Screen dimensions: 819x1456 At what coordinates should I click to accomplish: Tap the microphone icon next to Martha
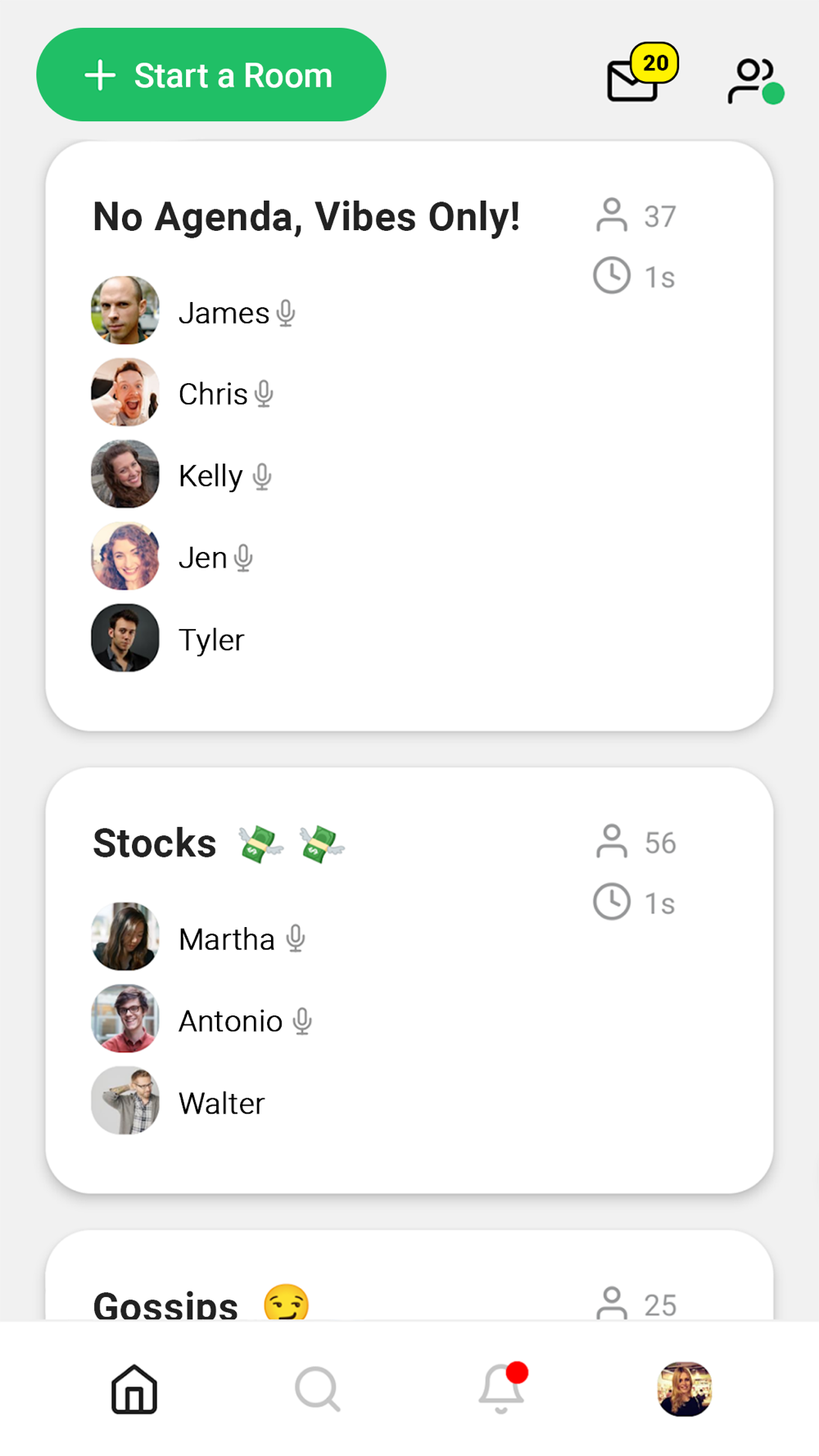click(296, 938)
